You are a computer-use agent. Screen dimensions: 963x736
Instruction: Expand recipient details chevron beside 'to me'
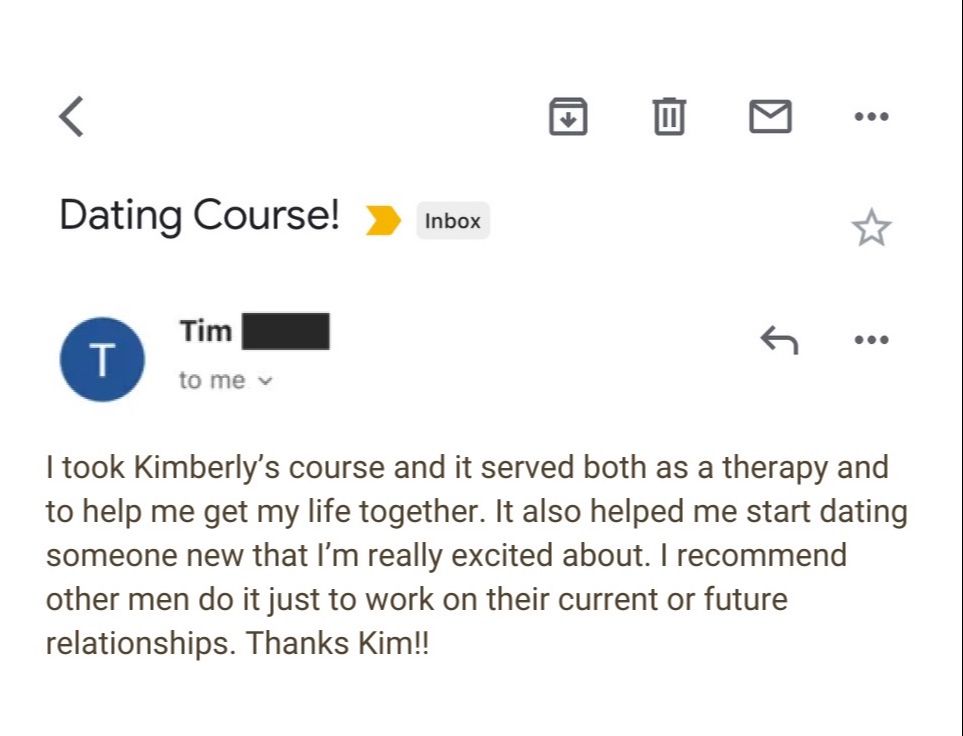tap(265, 381)
